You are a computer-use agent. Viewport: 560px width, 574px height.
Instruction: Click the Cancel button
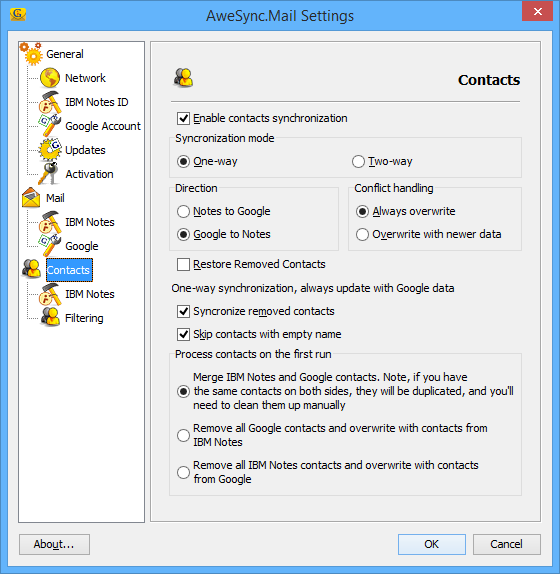507,544
